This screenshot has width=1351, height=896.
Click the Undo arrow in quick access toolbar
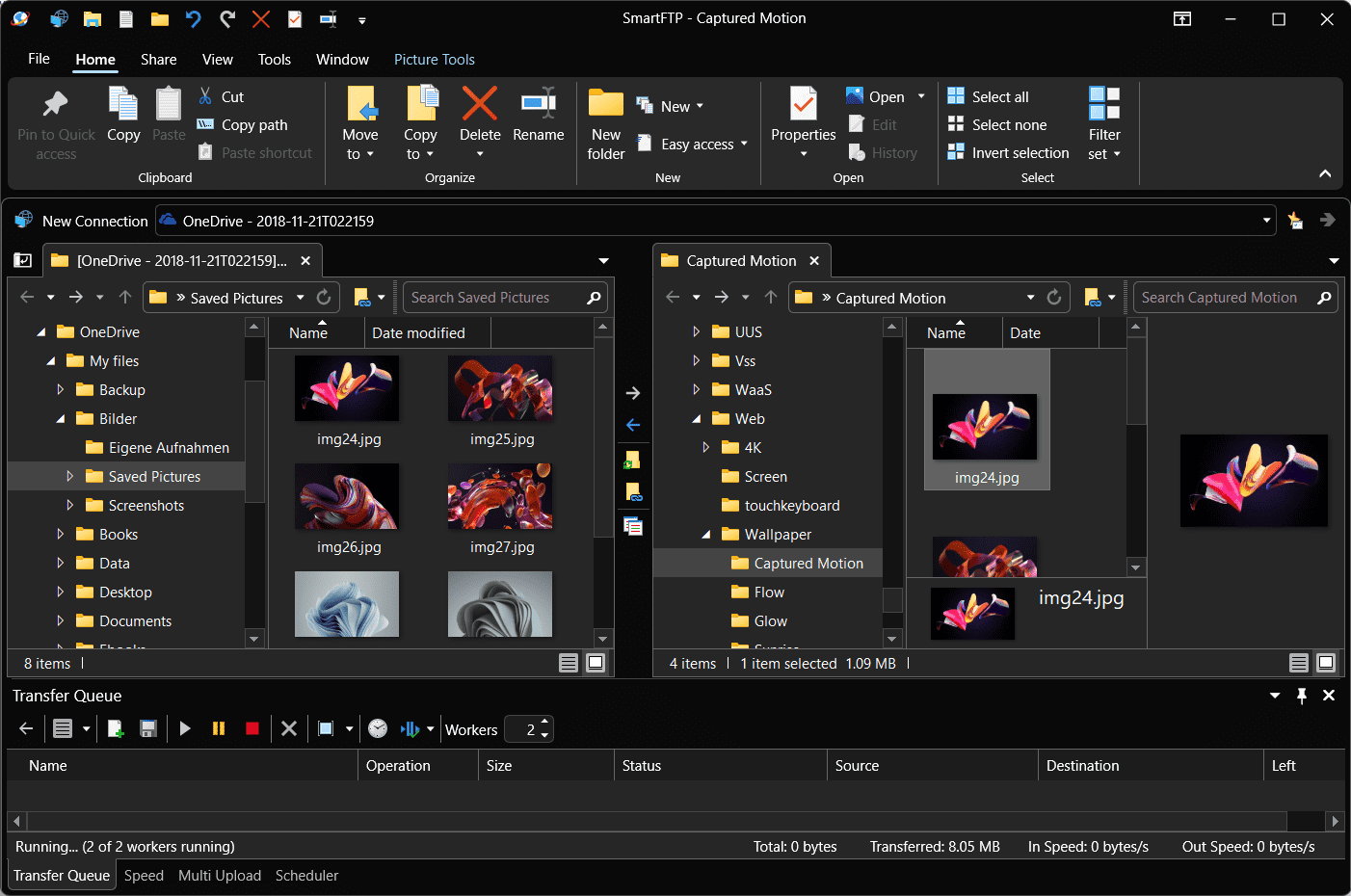coord(194,18)
